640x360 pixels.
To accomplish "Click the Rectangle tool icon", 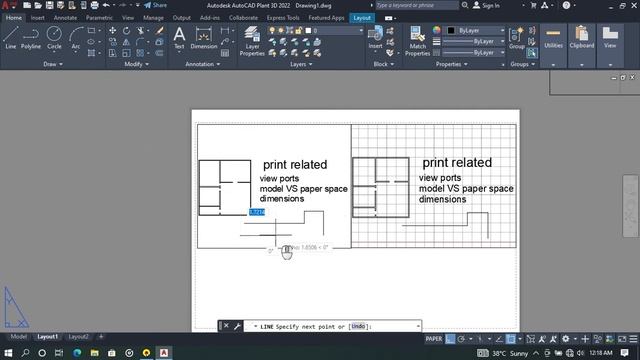I will pyautogui.click(x=91, y=31).
